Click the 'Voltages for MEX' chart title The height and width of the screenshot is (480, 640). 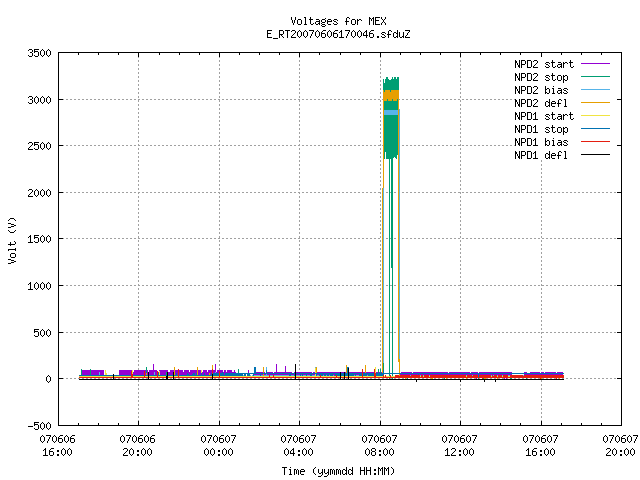(338, 21)
